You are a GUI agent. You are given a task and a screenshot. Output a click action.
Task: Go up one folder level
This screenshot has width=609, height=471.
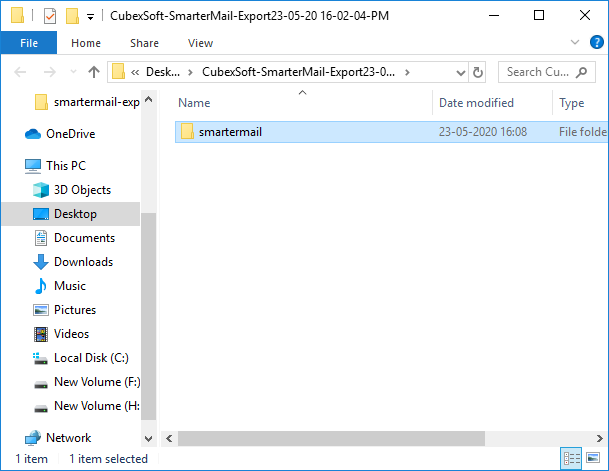coord(94,72)
